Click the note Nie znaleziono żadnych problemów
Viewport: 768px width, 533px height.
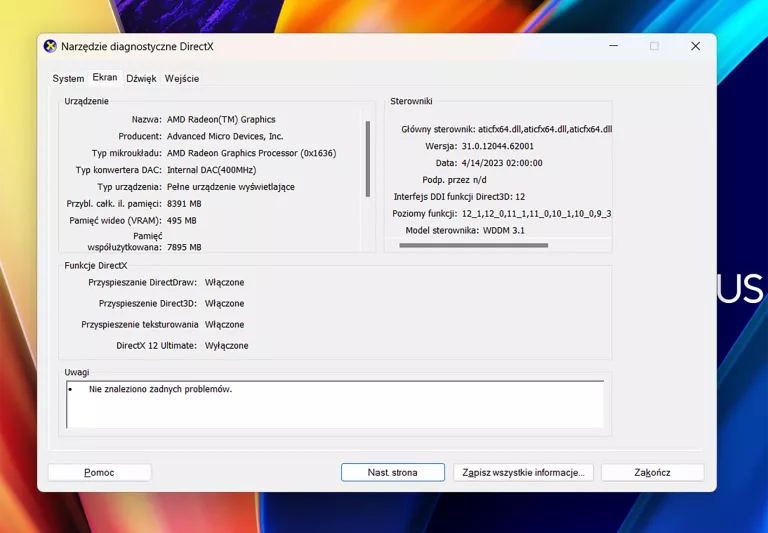[x=160, y=389]
